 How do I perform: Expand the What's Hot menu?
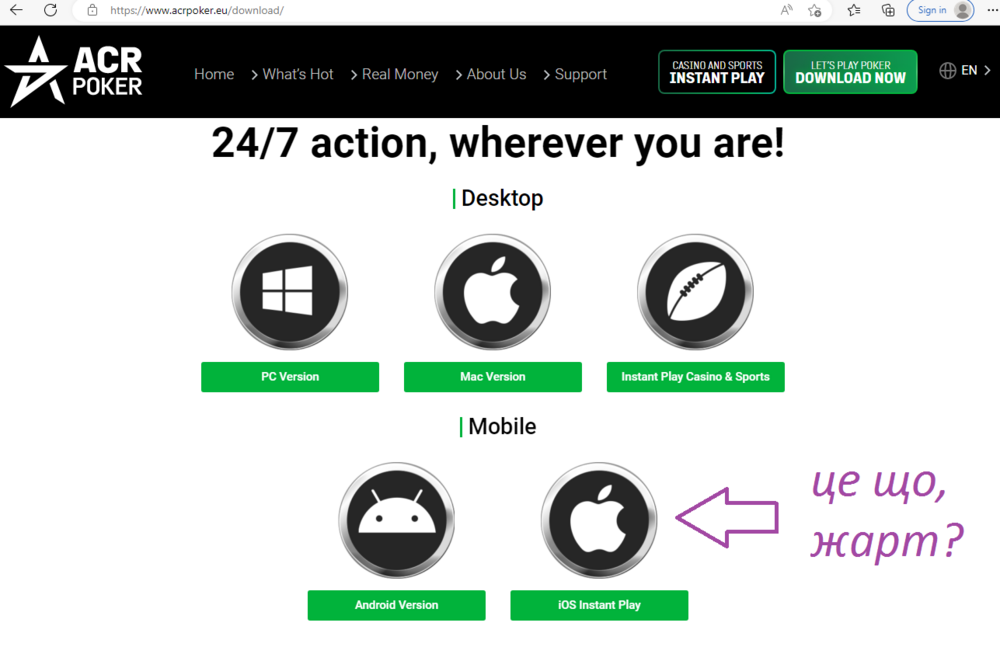[x=292, y=74]
